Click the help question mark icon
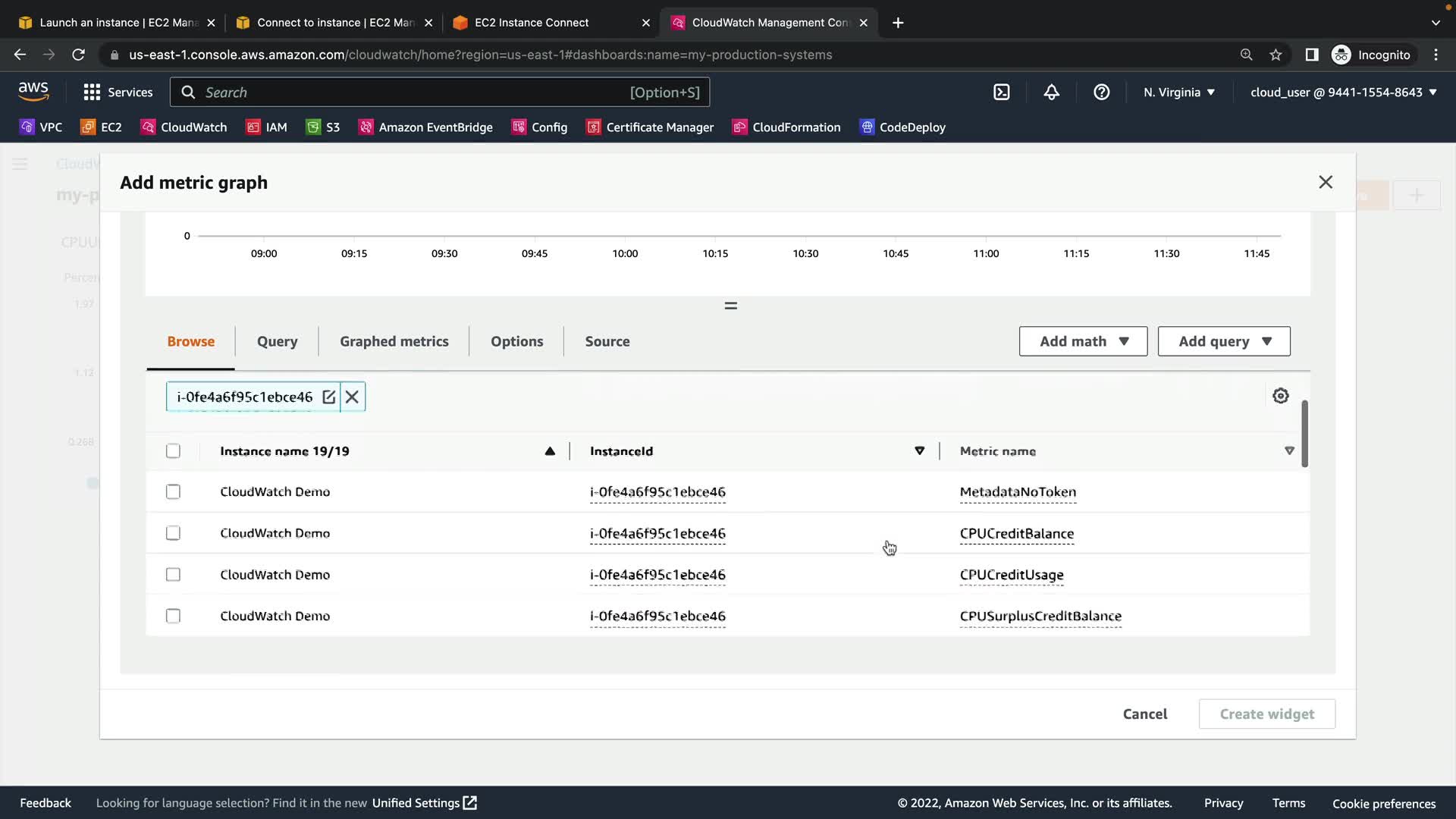This screenshot has width=1456, height=819. pyautogui.click(x=1101, y=93)
